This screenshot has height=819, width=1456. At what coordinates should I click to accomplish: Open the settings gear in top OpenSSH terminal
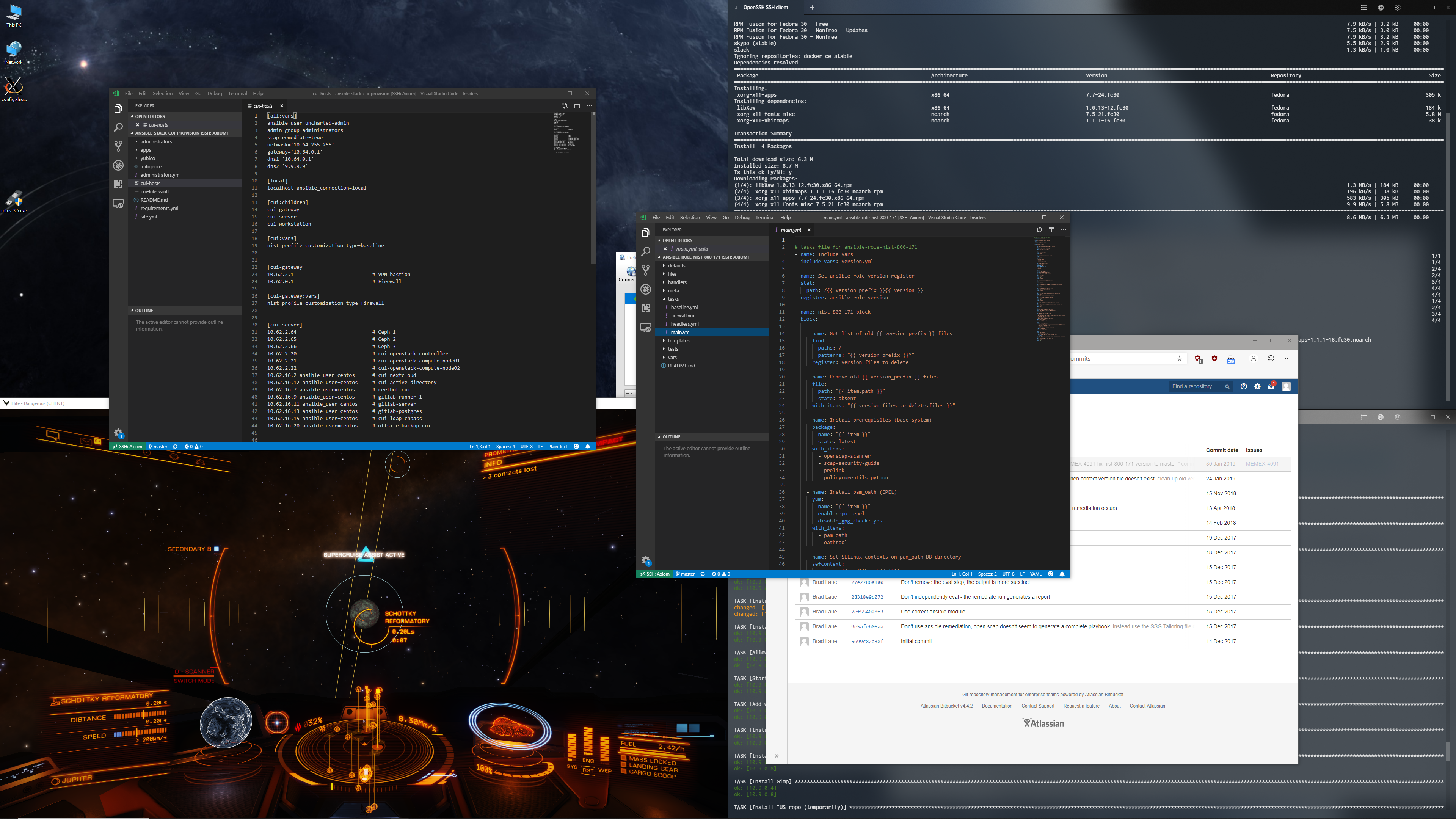point(1398,7)
